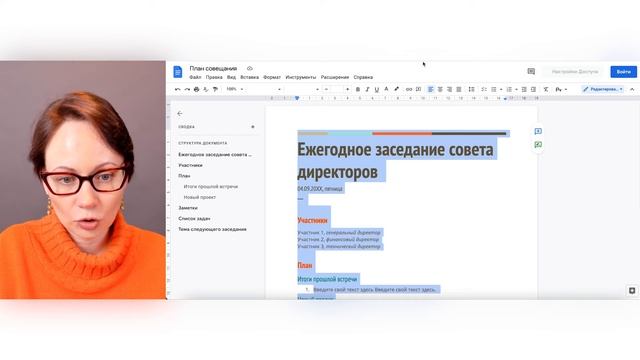The image size is (640, 360).
Task: Clear the text formatting
Action: (546, 89)
